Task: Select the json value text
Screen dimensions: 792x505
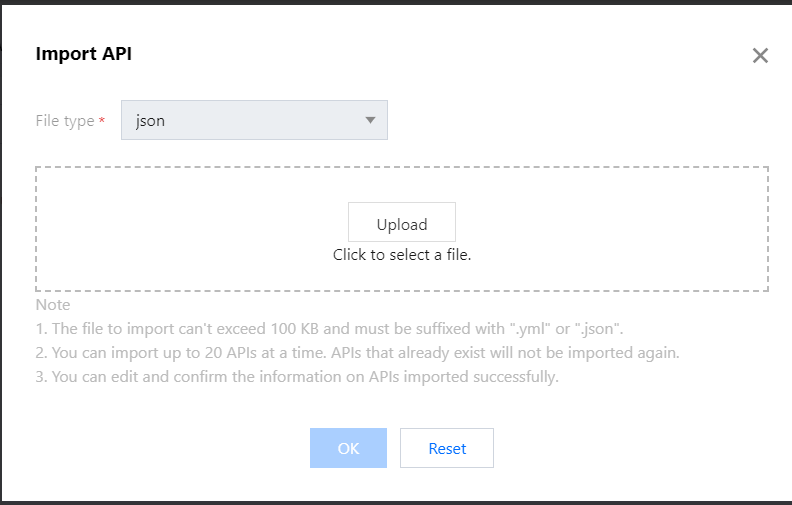Action: [151, 121]
